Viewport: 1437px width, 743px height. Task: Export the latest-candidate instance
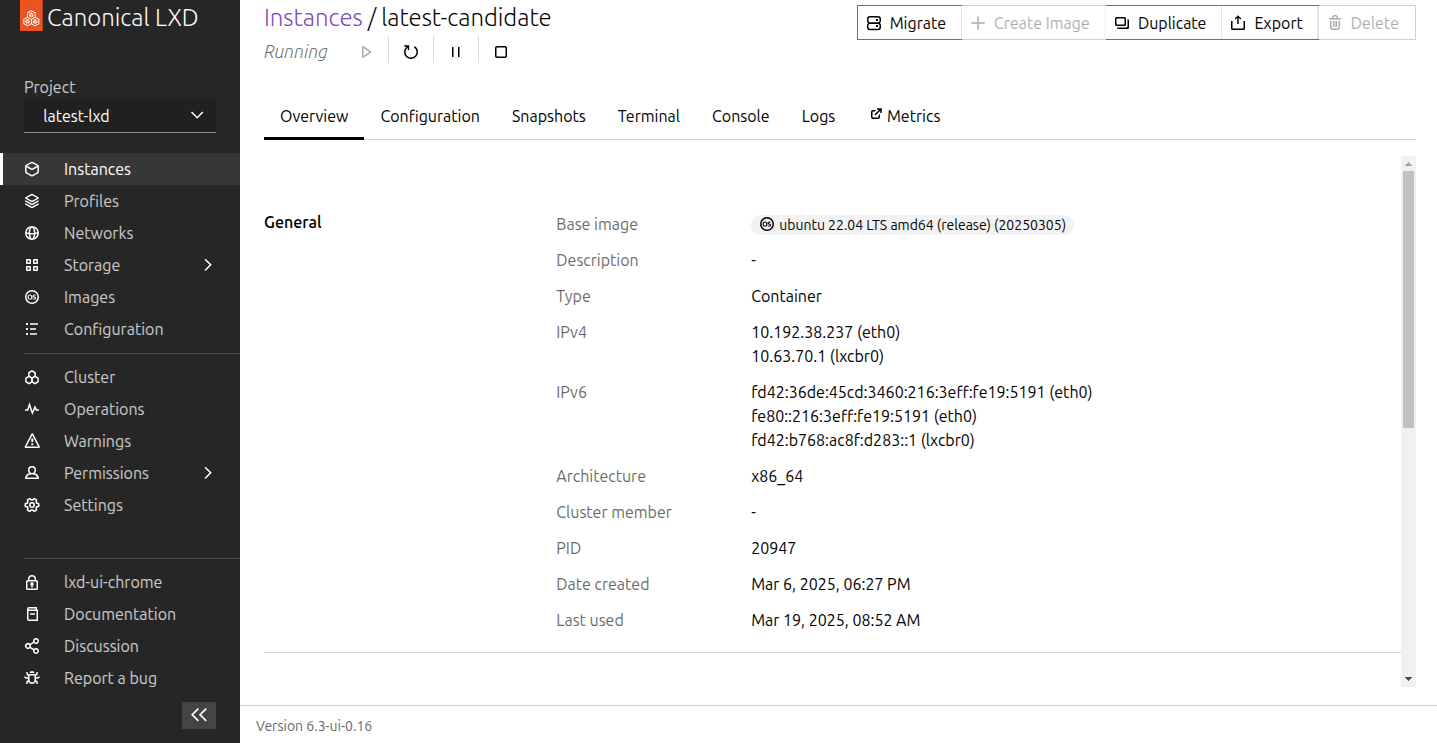click(1268, 22)
